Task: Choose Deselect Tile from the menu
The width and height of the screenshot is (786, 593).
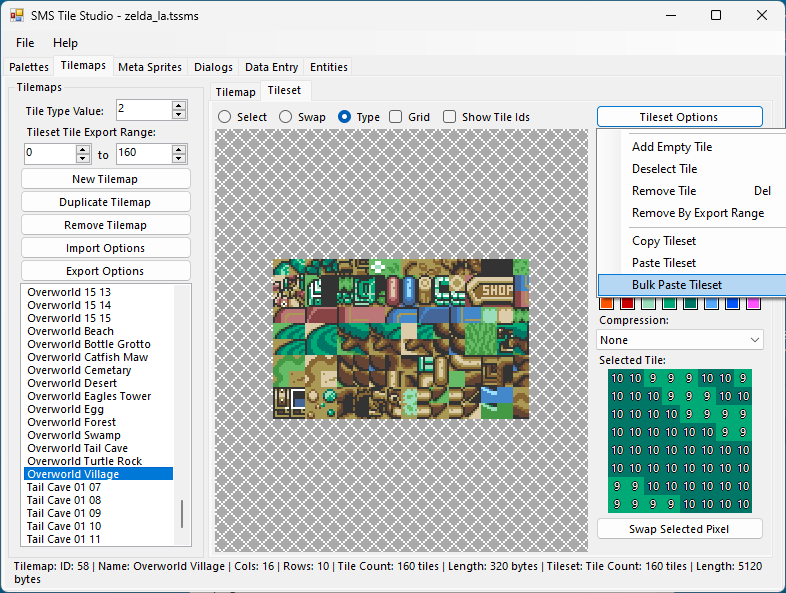Action: pyautogui.click(x=692, y=169)
